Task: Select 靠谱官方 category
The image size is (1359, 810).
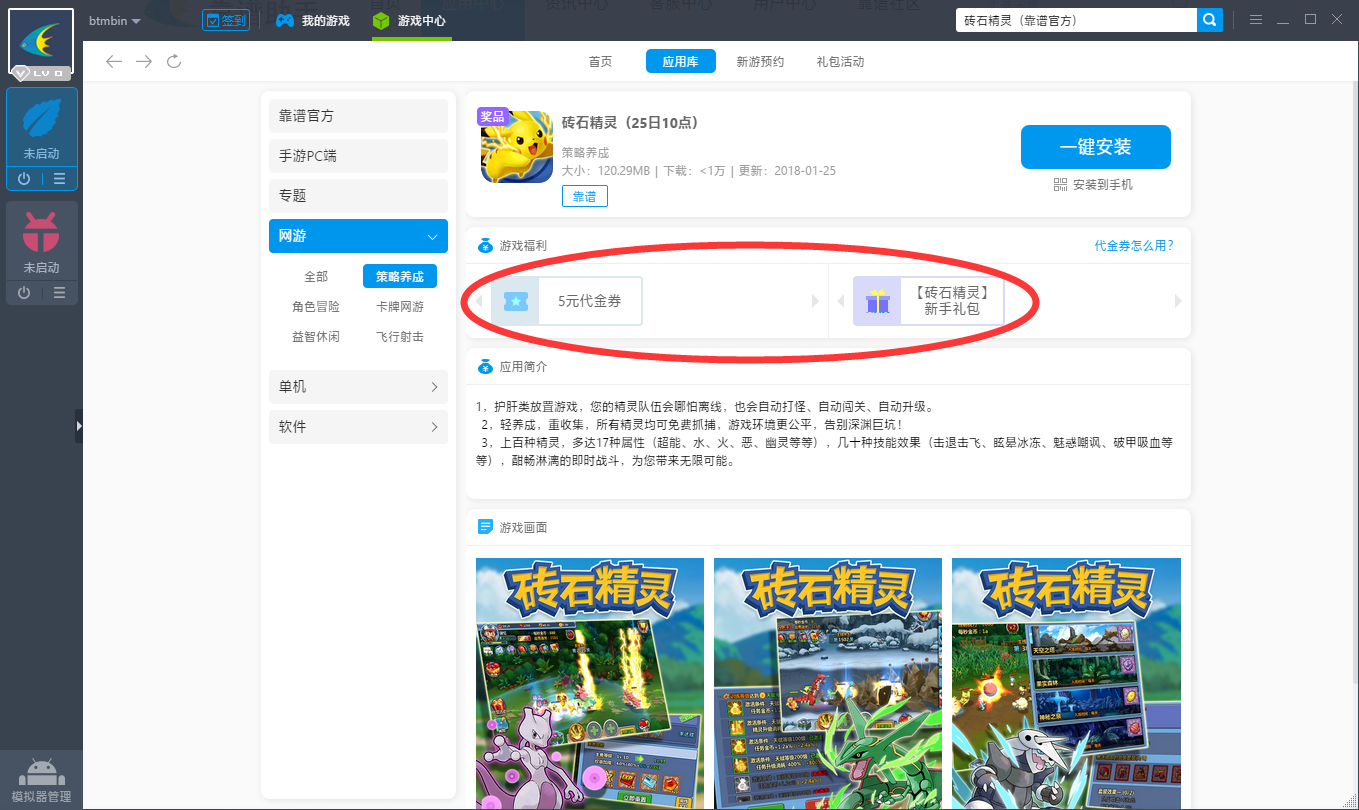Action: click(x=358, y=116)
